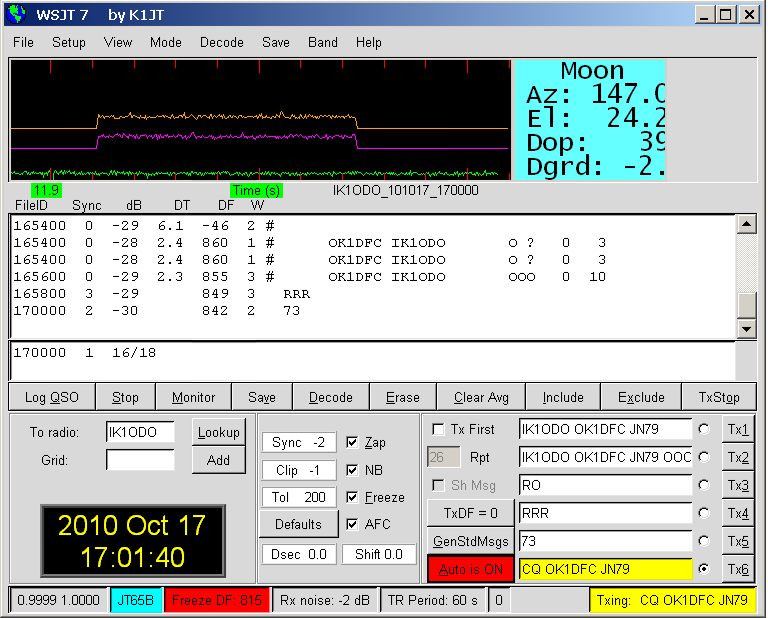The width and height of the screenshot is (768, 618).
Task: Click the Stop button
Action: (125, 397)
